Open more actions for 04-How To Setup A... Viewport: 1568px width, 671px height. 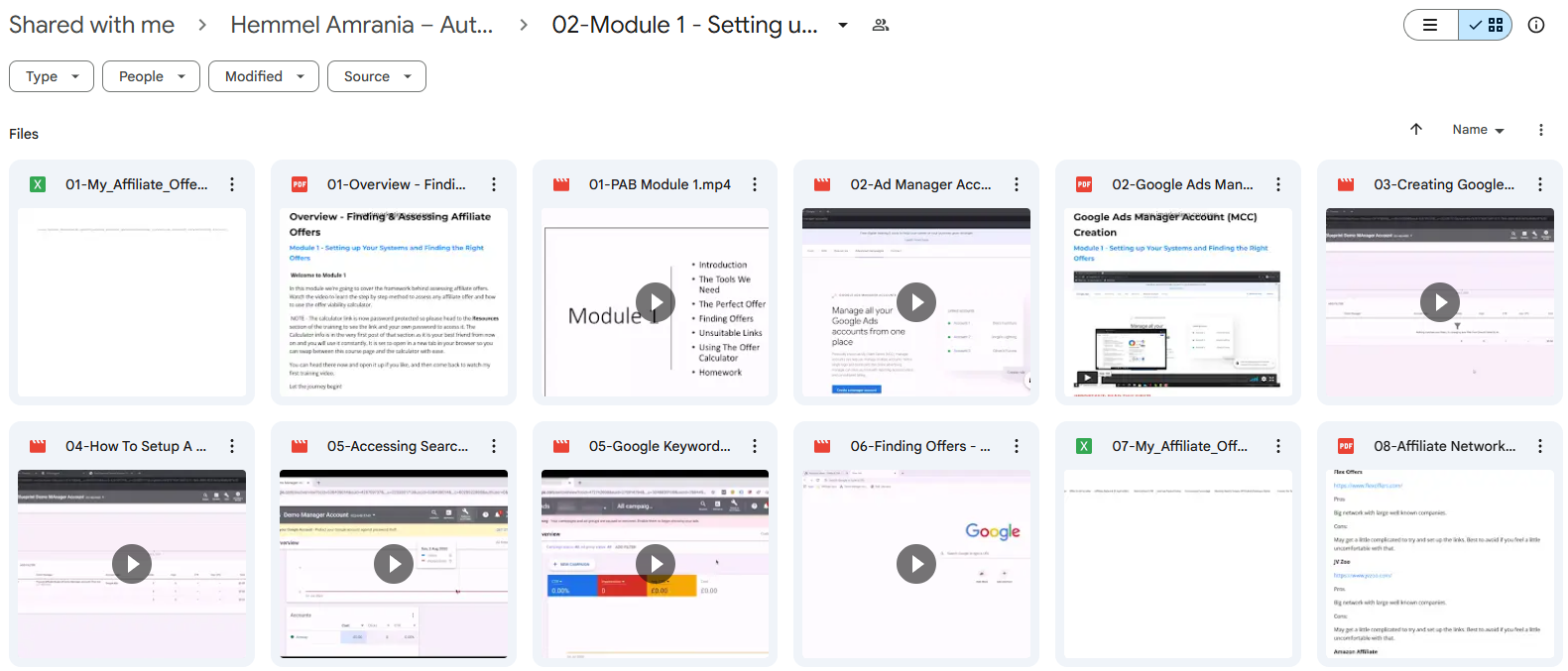click(232, 446)
